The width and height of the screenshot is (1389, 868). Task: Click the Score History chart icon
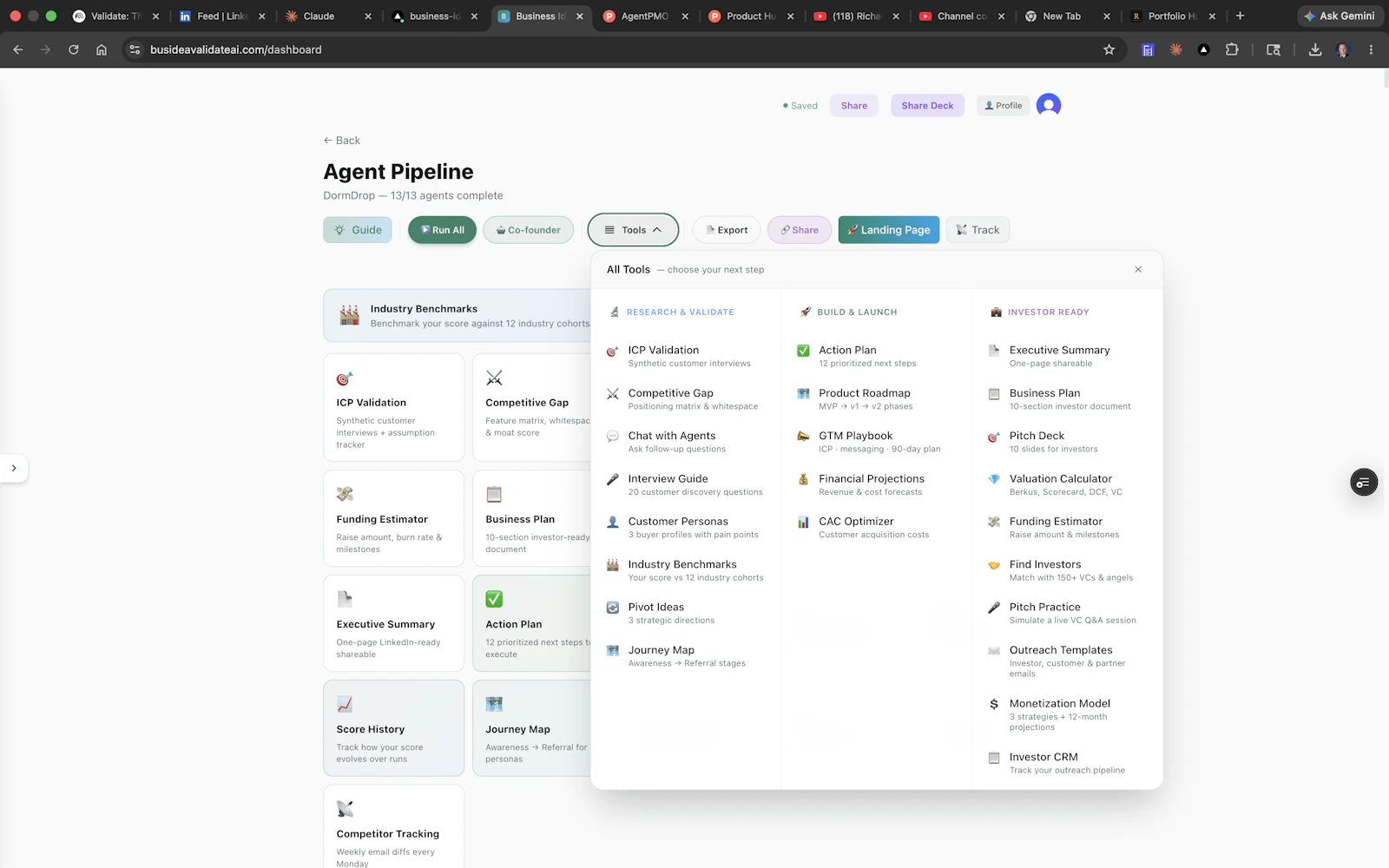[345, 704]
